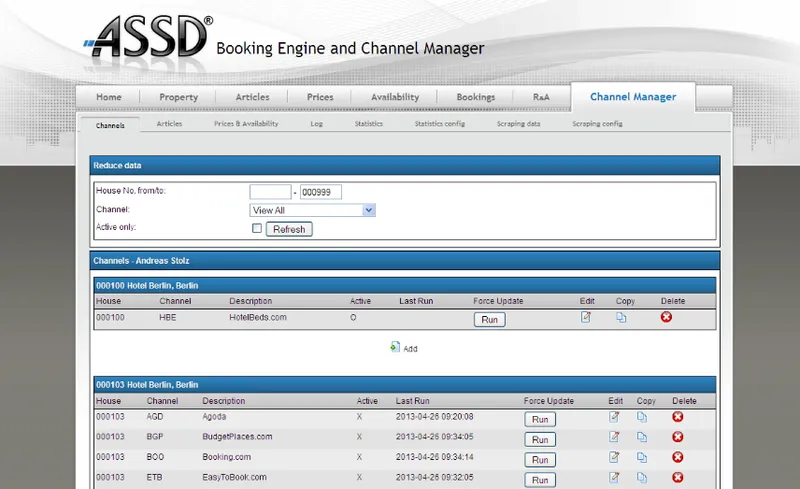Select the Channels sub-tab

(x=110, y=126)
